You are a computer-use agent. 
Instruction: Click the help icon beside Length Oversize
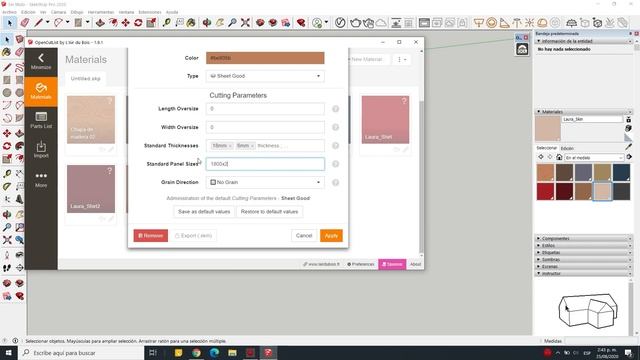pos(336,109)
